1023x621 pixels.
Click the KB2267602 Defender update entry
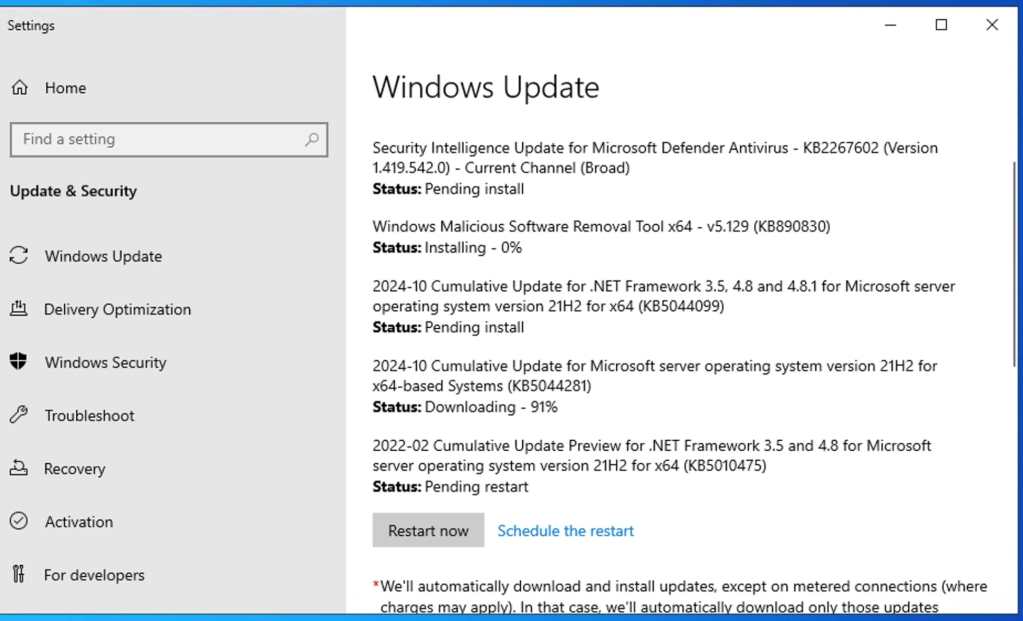655,148
